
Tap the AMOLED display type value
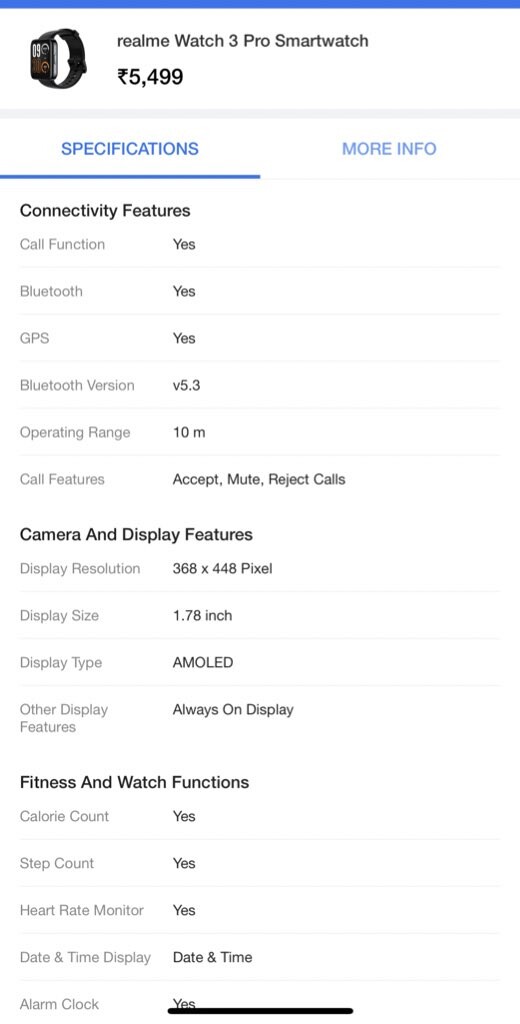[203, 663]
